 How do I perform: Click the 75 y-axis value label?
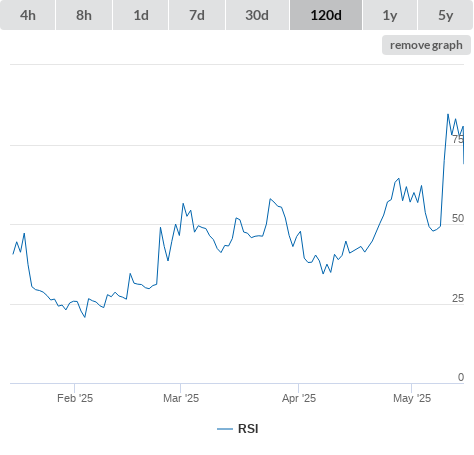pos(458,139)
